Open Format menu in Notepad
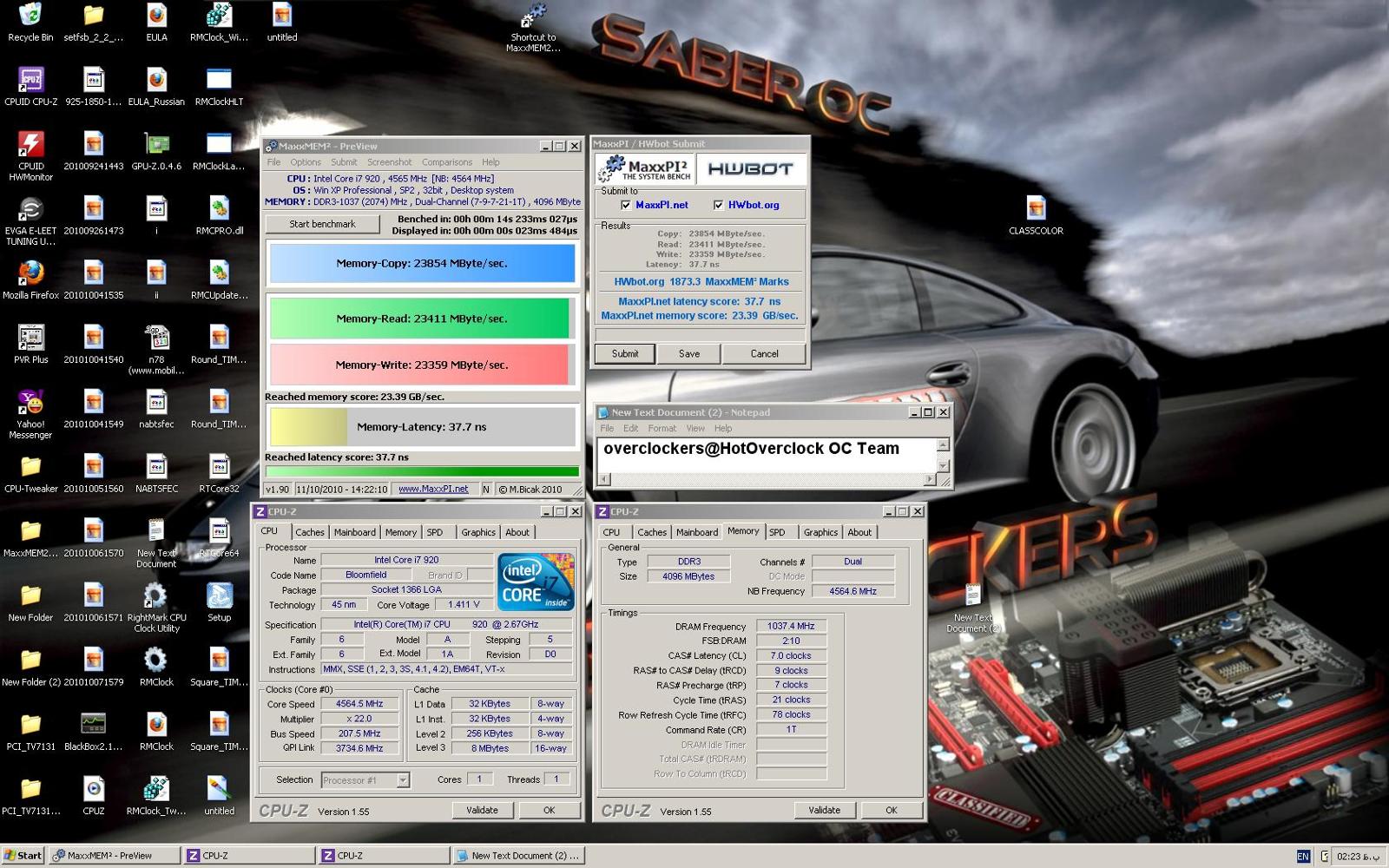The height and width of the screenshot is (868, 1389). (662, 428)
